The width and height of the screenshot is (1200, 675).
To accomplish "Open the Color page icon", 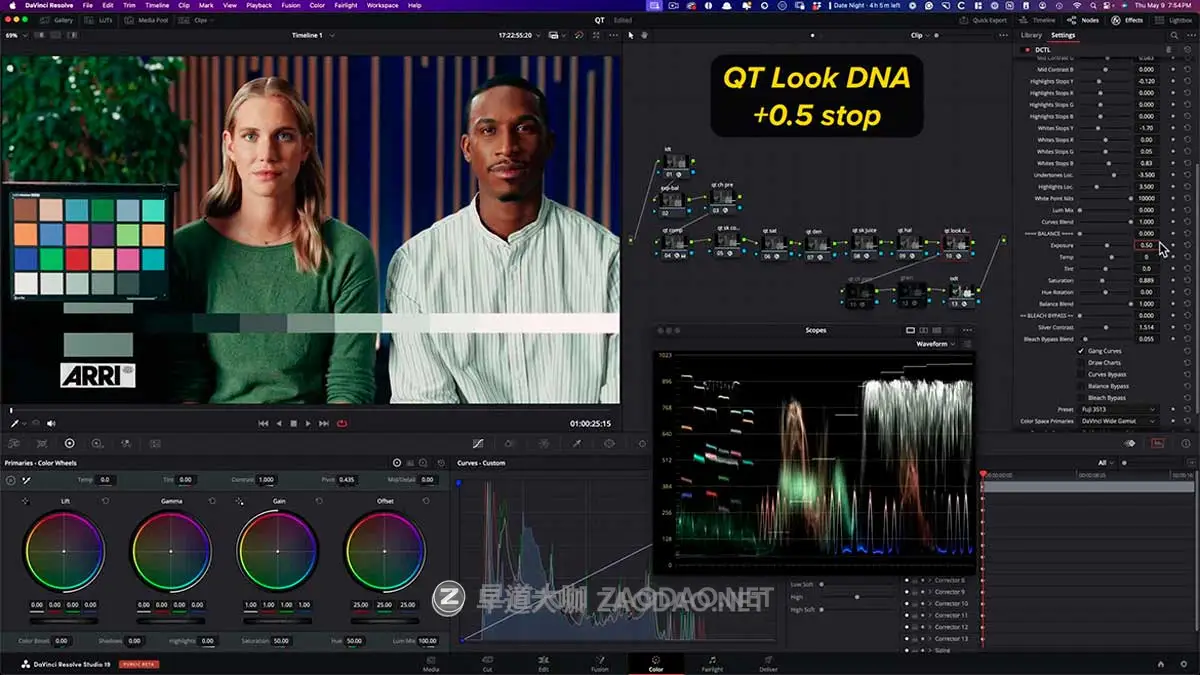I will [x=655, y=663].
